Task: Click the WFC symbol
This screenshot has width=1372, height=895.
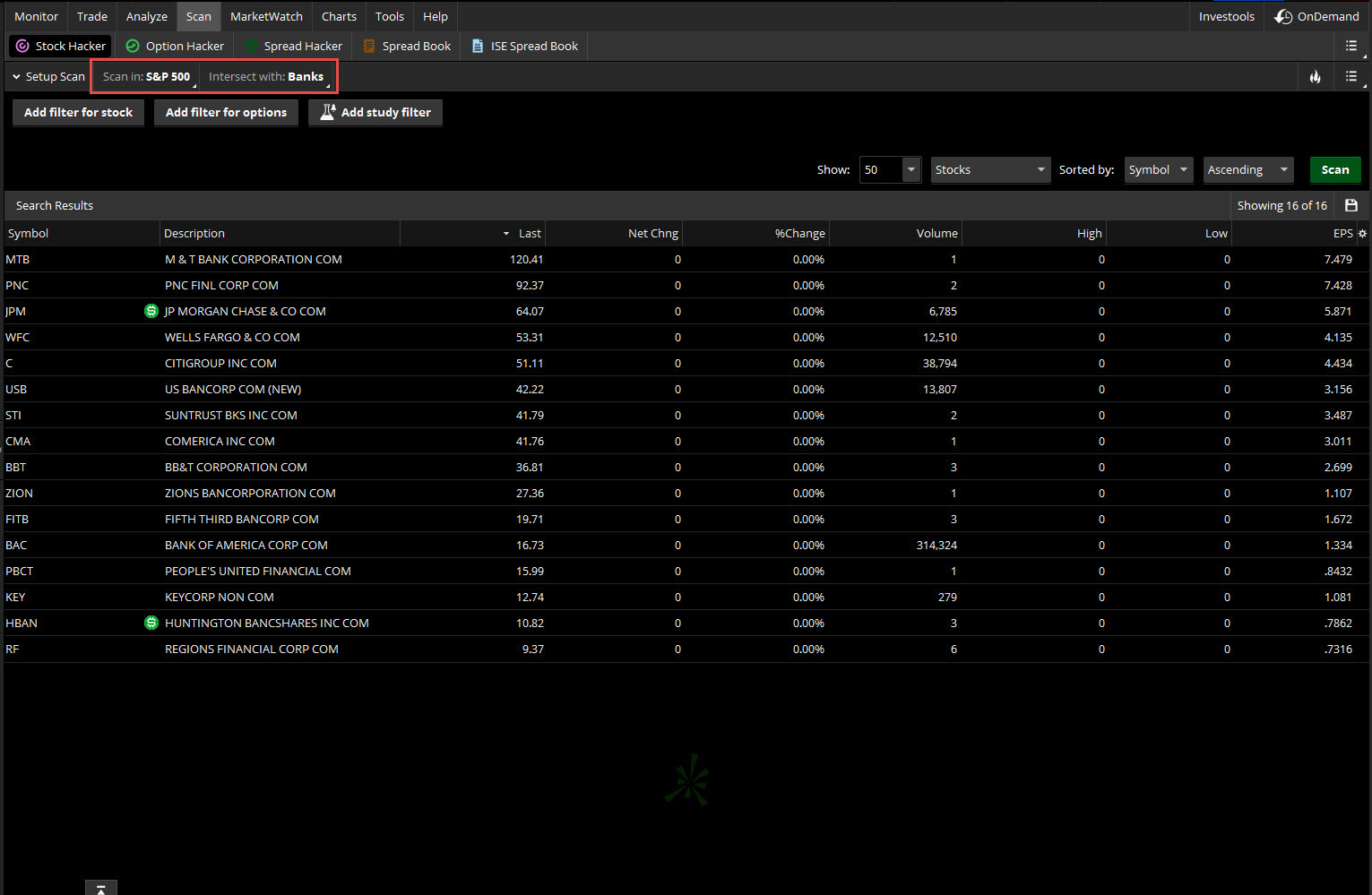Action: [x=18, y=337]
